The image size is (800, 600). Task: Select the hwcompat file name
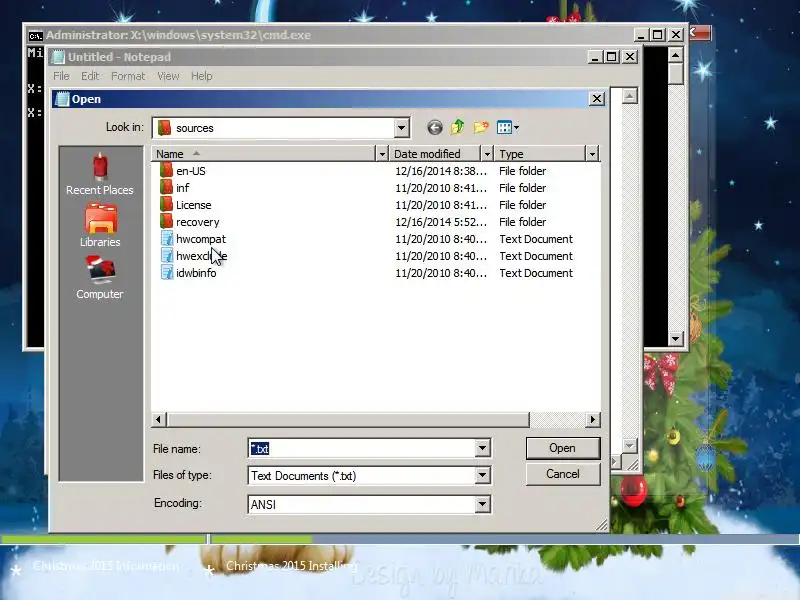point(201,239)
